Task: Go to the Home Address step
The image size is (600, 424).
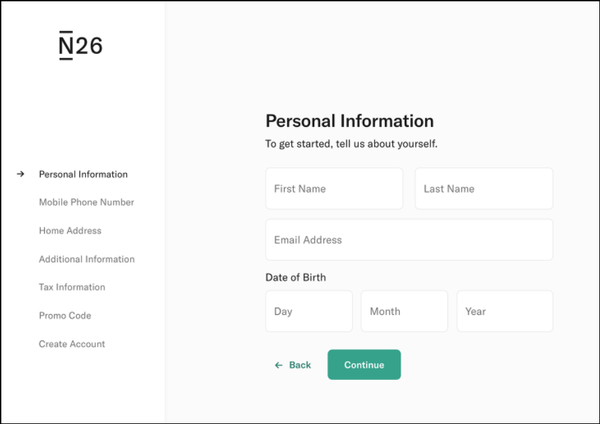Action: tap(70, 231)
